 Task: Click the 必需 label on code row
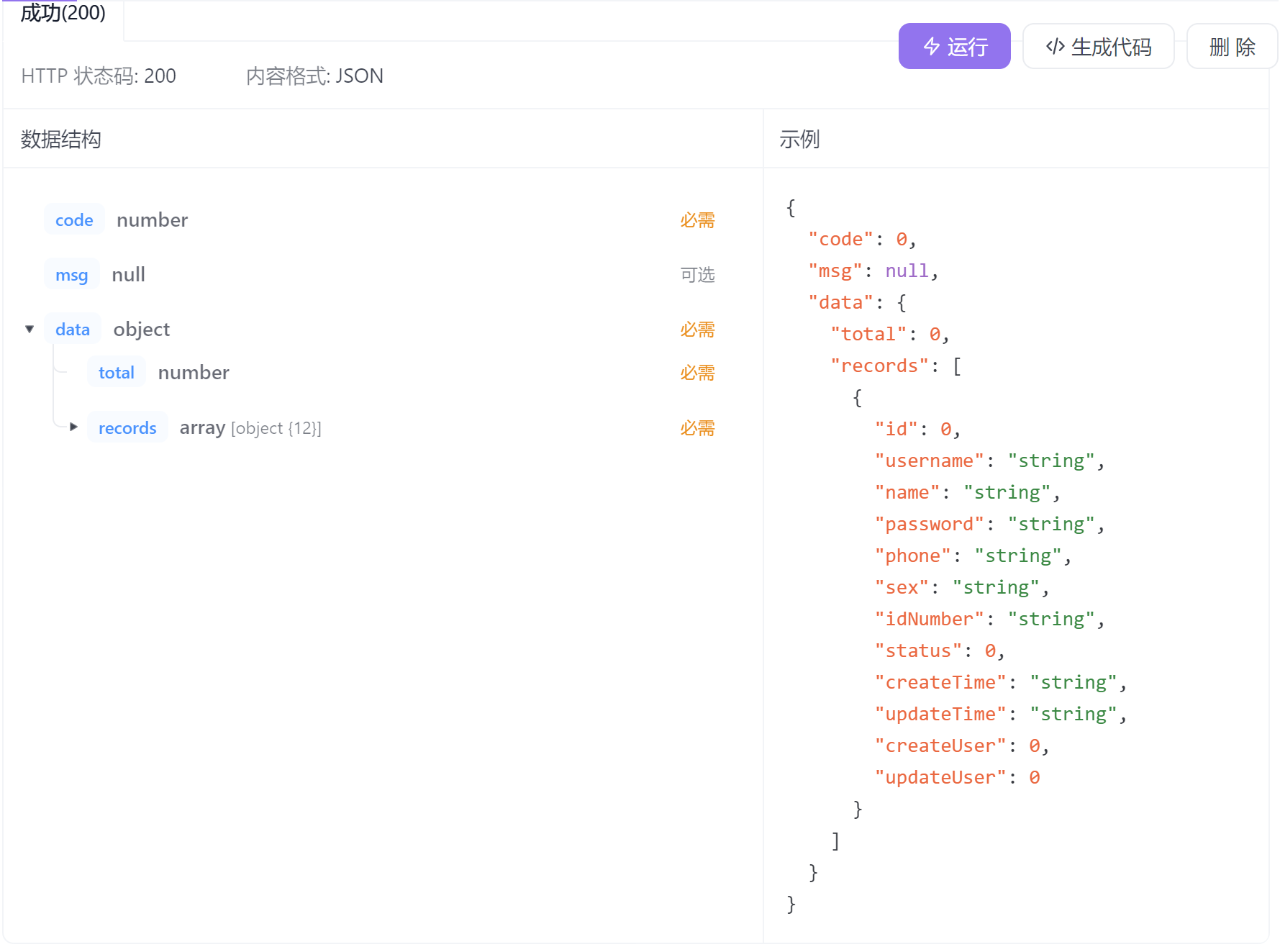tap(697, 220)
